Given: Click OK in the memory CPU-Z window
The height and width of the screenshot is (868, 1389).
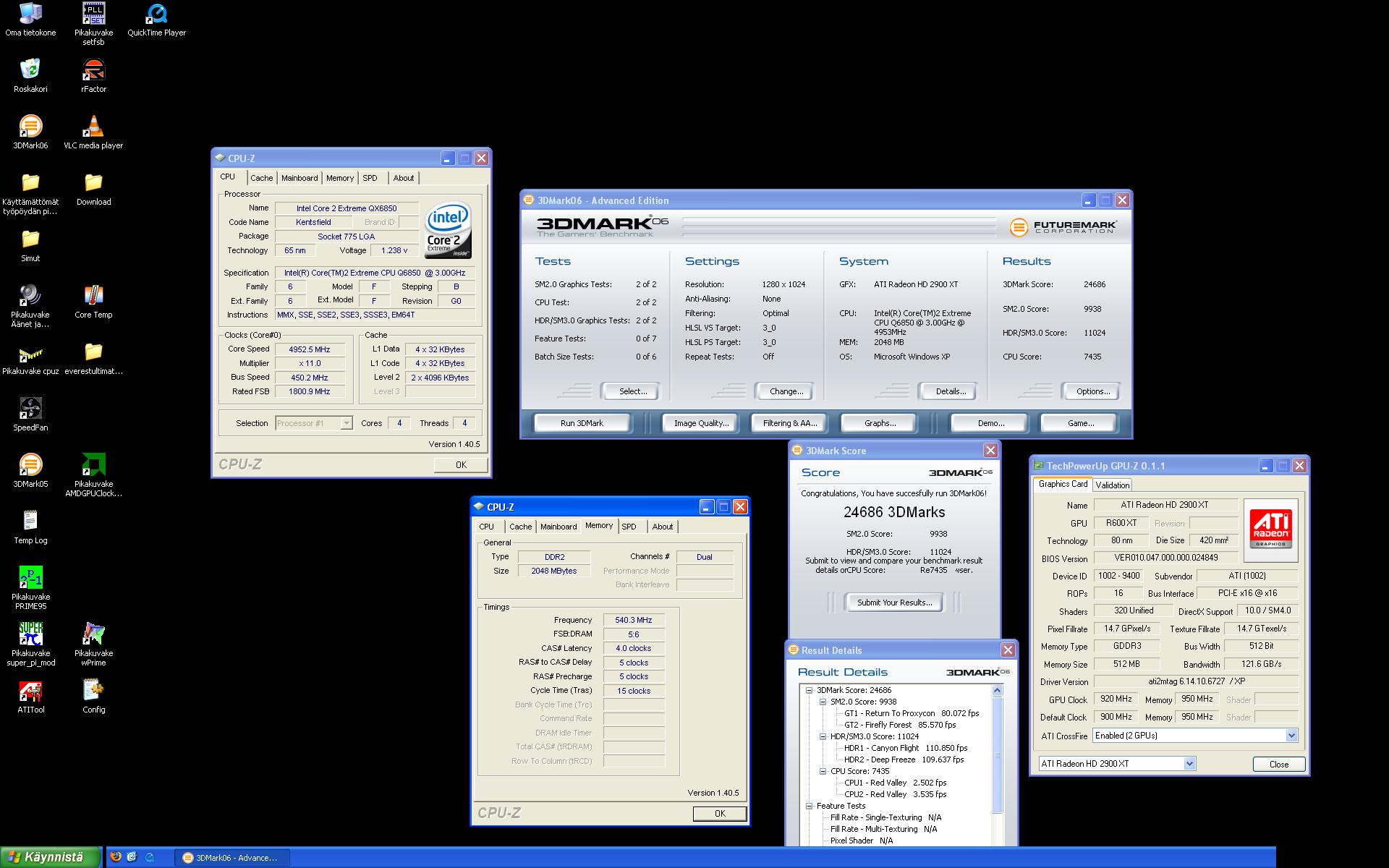Looking at the screenshot, I should [720, 814].
